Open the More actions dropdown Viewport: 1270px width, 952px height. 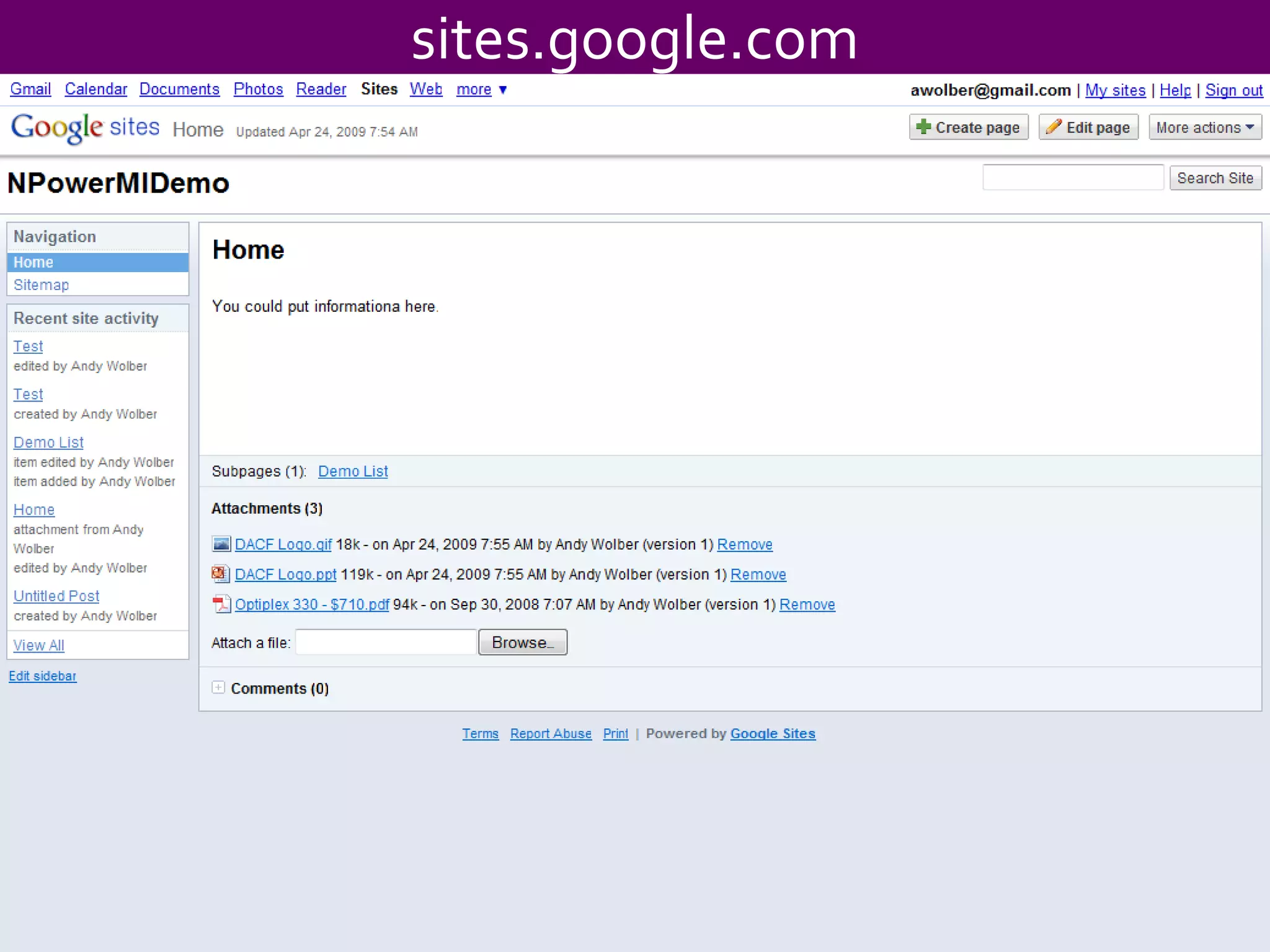coord(1204,128)
